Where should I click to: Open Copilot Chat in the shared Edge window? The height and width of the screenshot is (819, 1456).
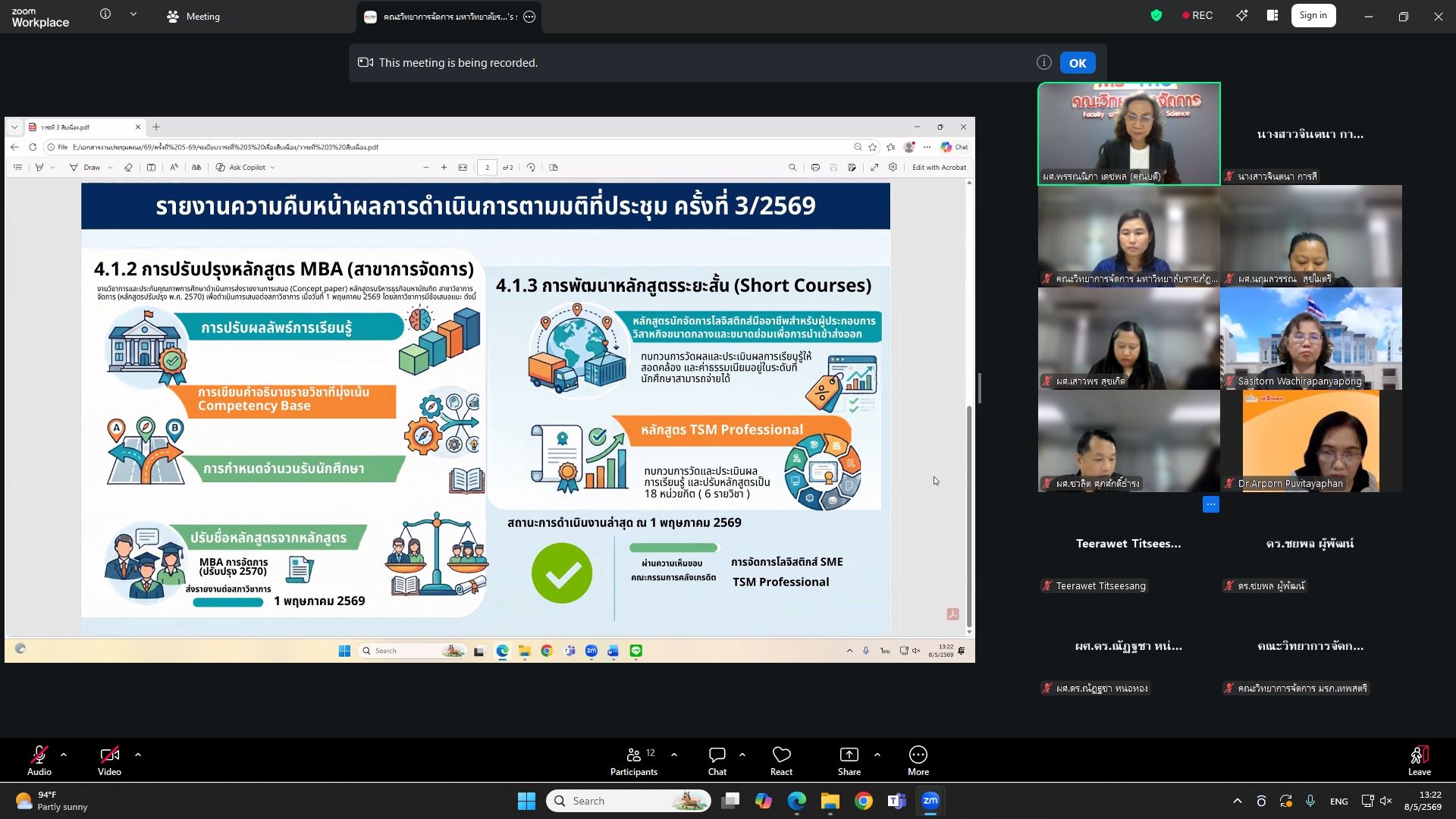coord(955,147)
